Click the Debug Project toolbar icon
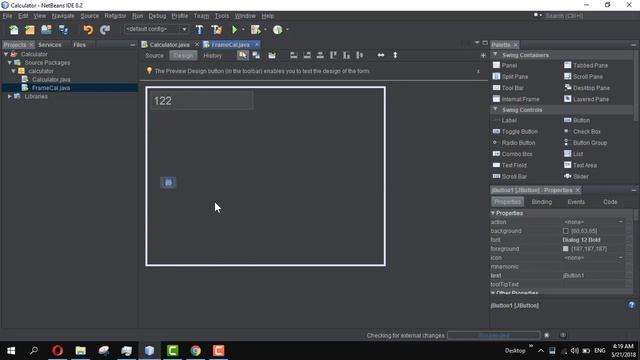 [x=256, y=30]
